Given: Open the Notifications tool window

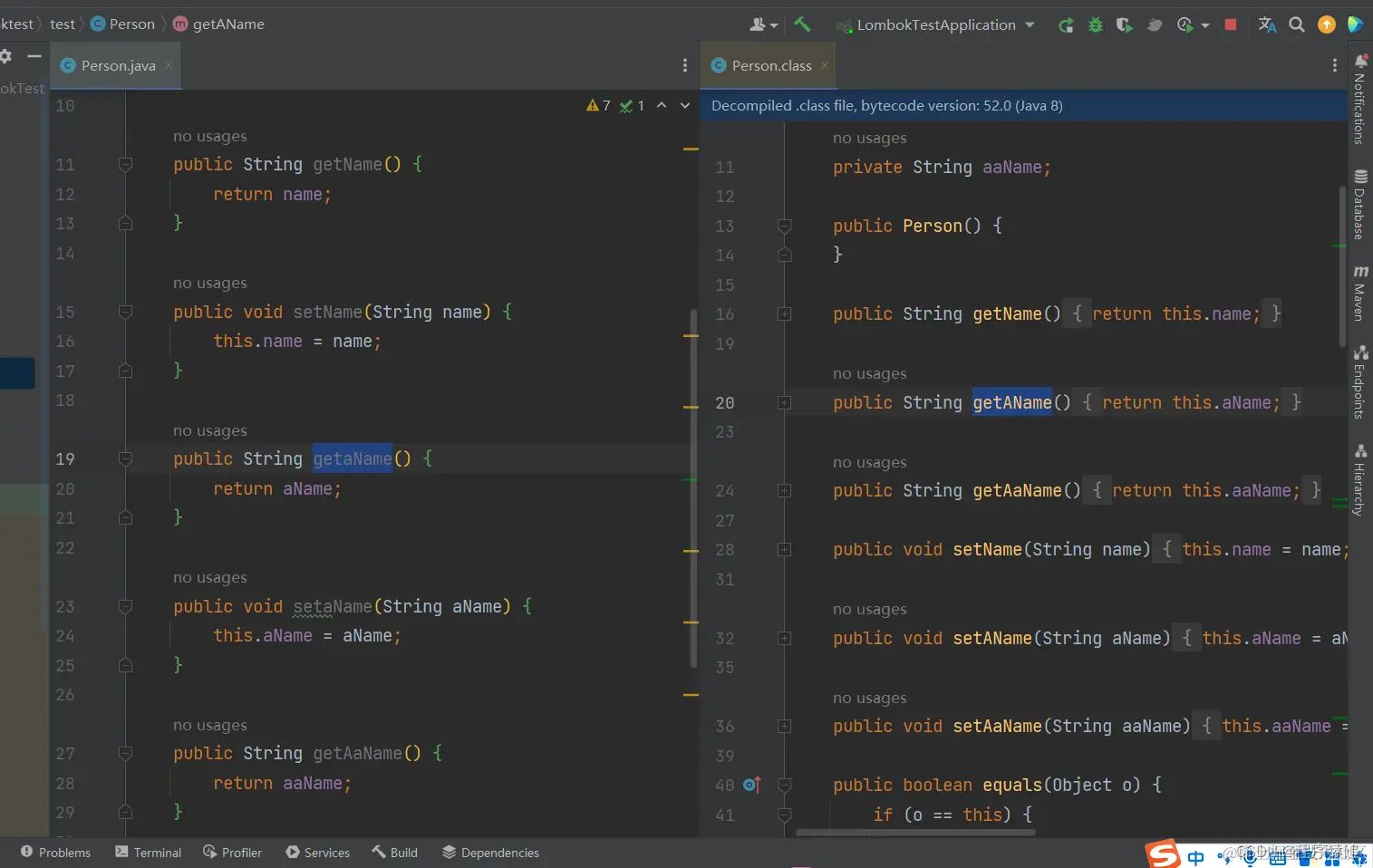Looking at the screenshot, I should coord(1359,99).
